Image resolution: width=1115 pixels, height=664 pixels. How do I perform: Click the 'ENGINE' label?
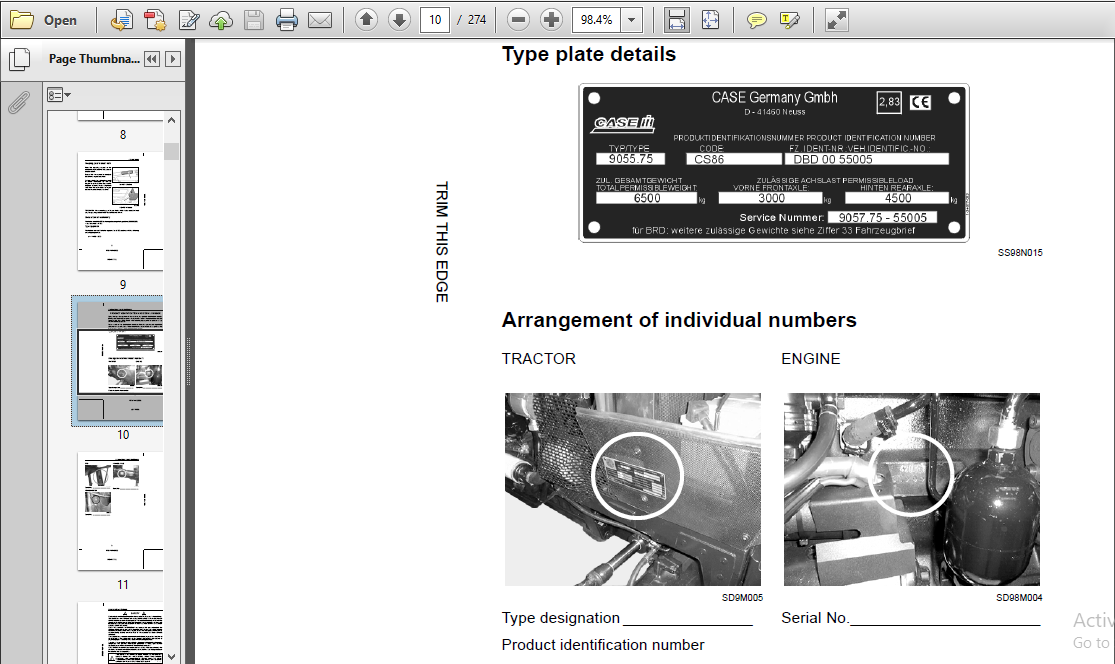click(811, 359)
